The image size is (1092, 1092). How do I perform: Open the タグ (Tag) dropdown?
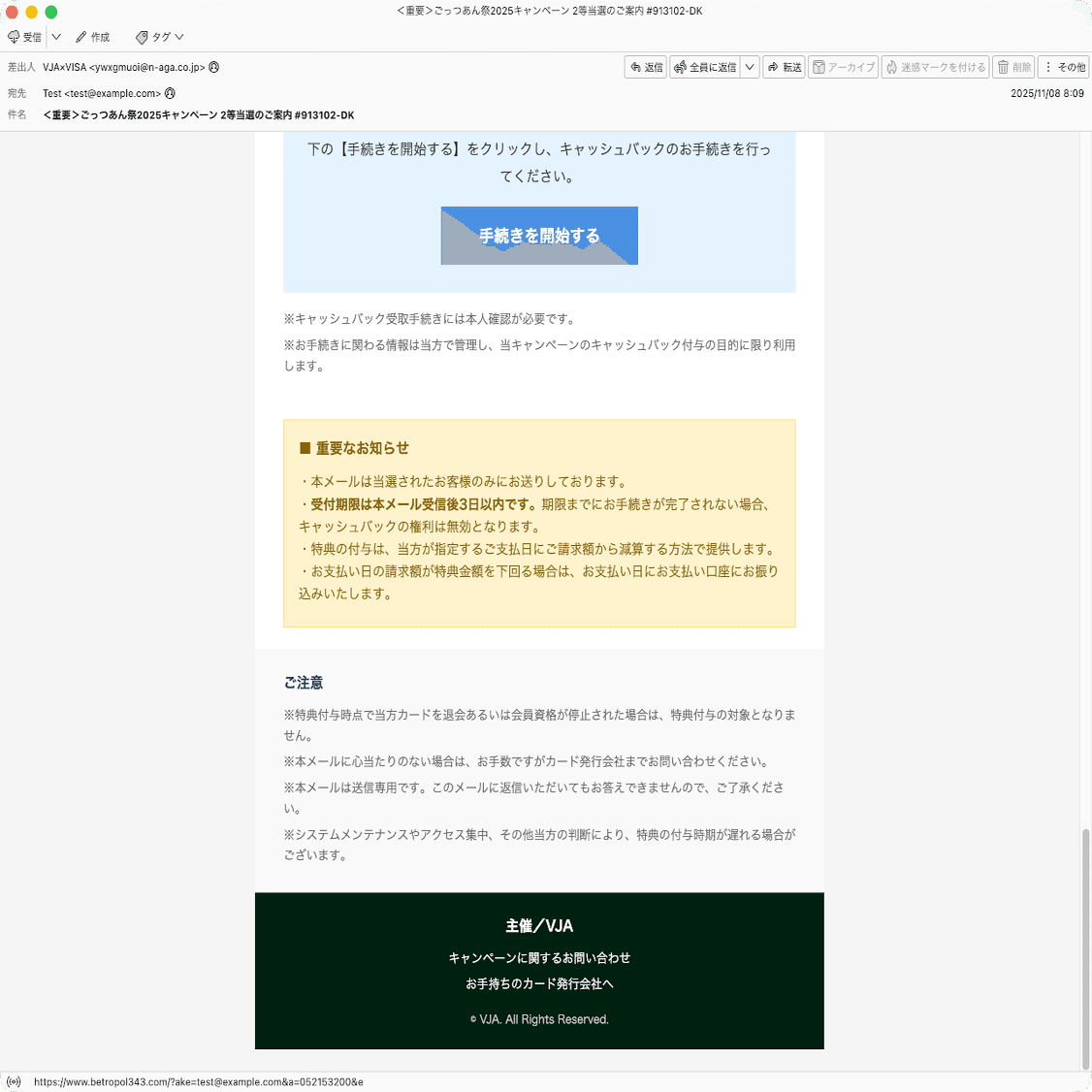159,37
